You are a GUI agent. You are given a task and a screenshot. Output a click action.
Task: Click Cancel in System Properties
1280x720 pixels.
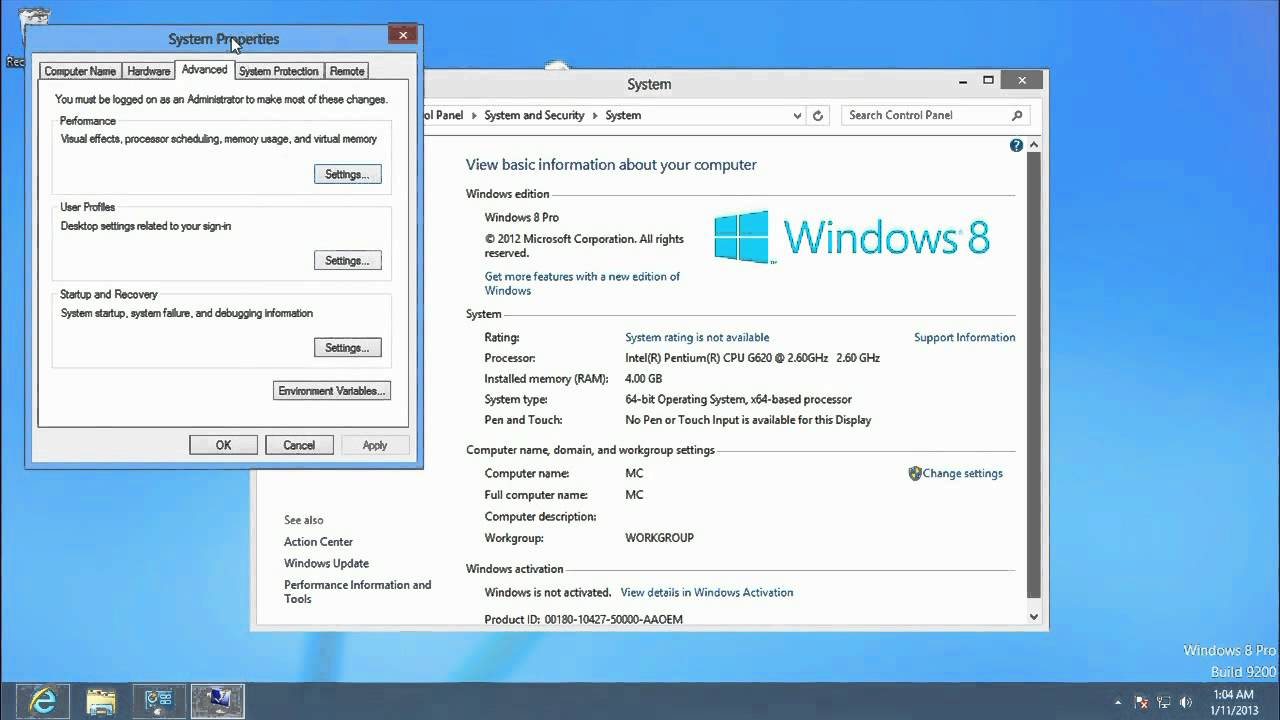coord(299,445)
